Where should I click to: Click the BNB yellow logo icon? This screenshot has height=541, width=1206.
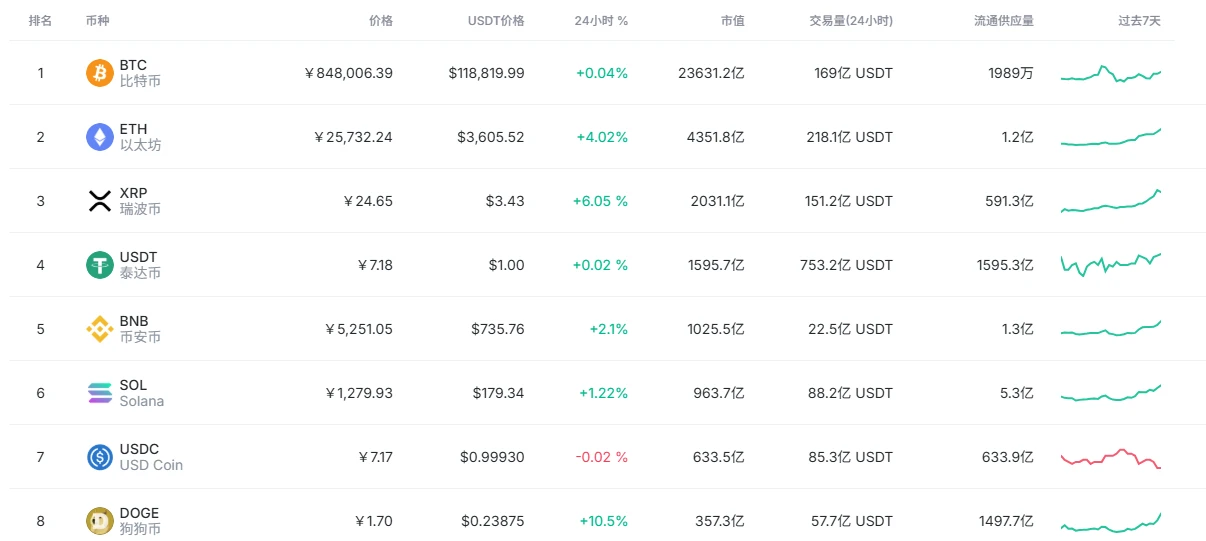(100, 329)
